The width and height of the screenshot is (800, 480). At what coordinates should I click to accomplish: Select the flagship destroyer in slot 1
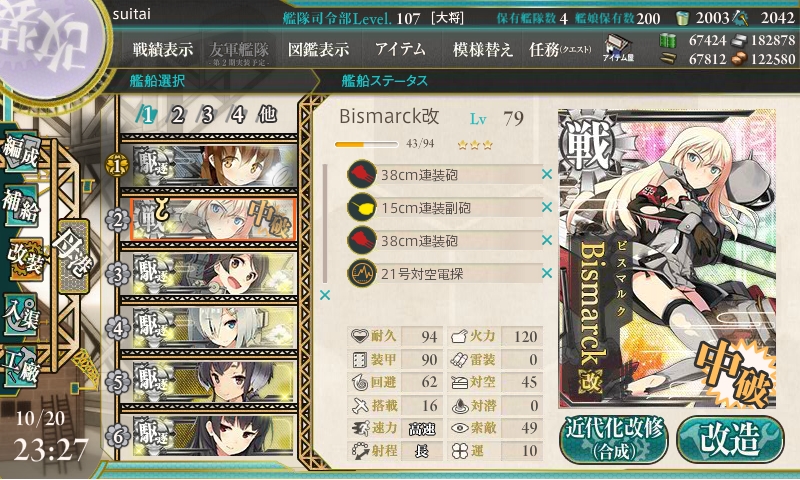pyautogui.click(x=214, y=166)
